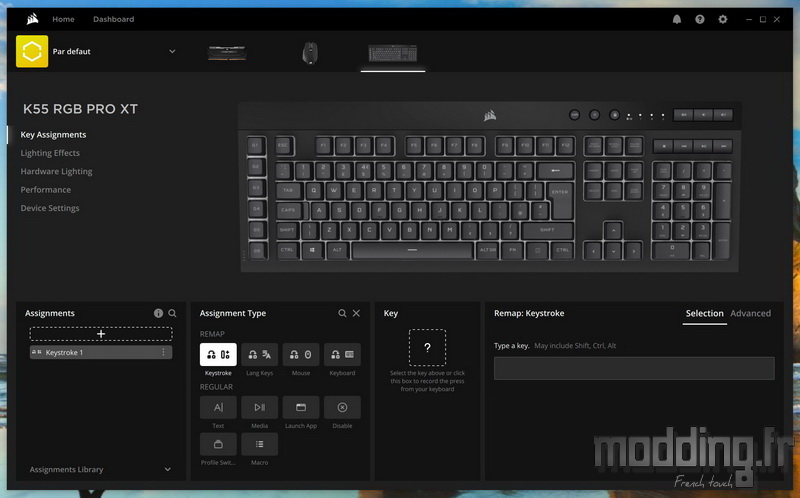Viewport: 800px width, 498px height.
Task: Show assignments info icon
Action: [158, 313]
